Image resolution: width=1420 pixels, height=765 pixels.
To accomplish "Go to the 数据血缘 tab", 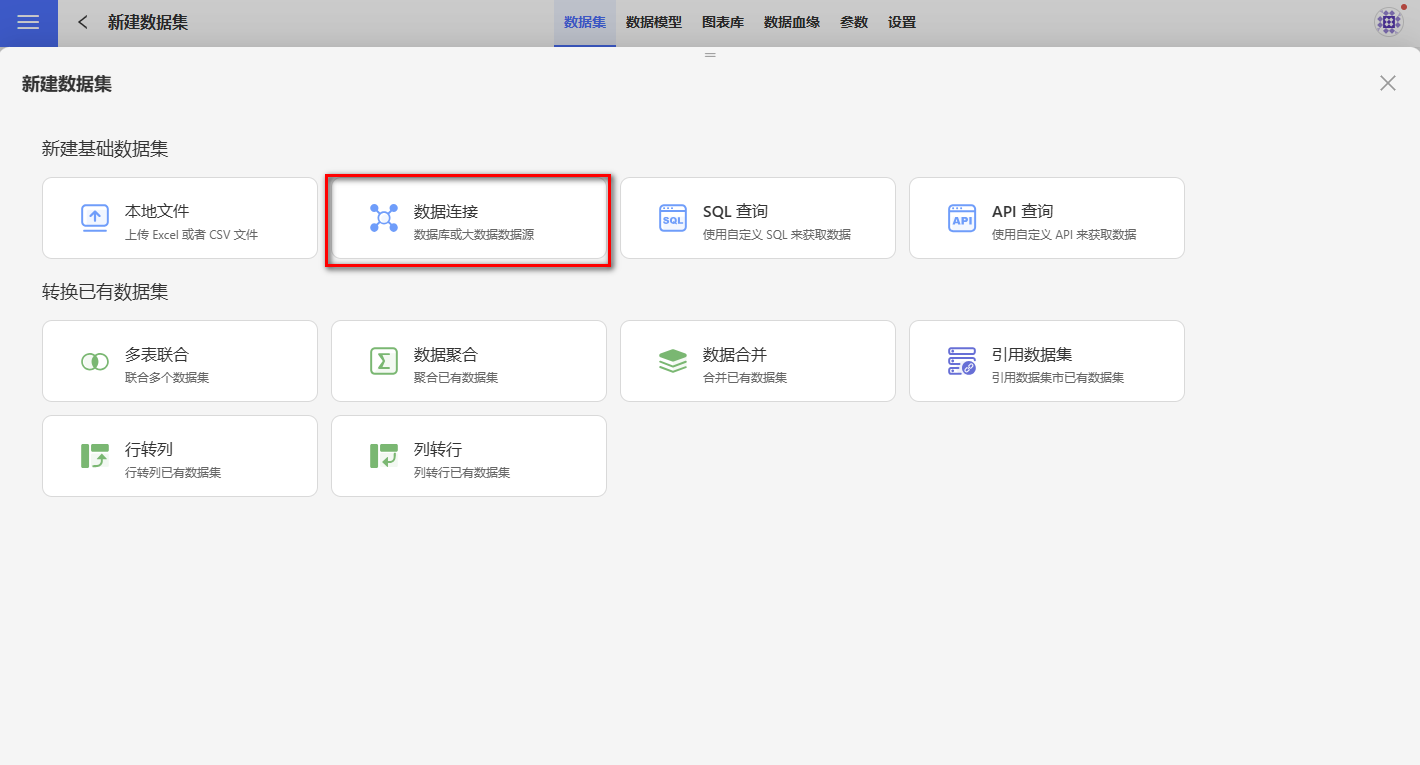I will [x=792, y=22].
